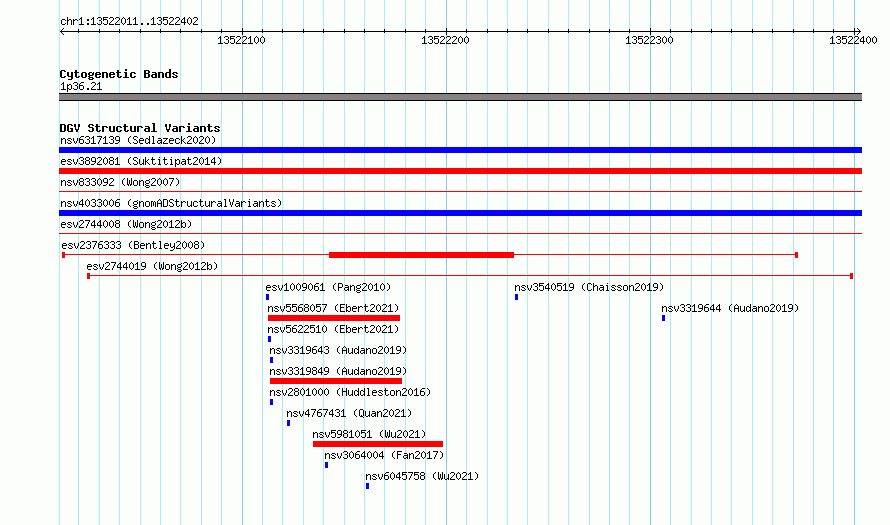Click variant label nsv4033006 (gnomADStructuralVariants)

tap(171, 203)
